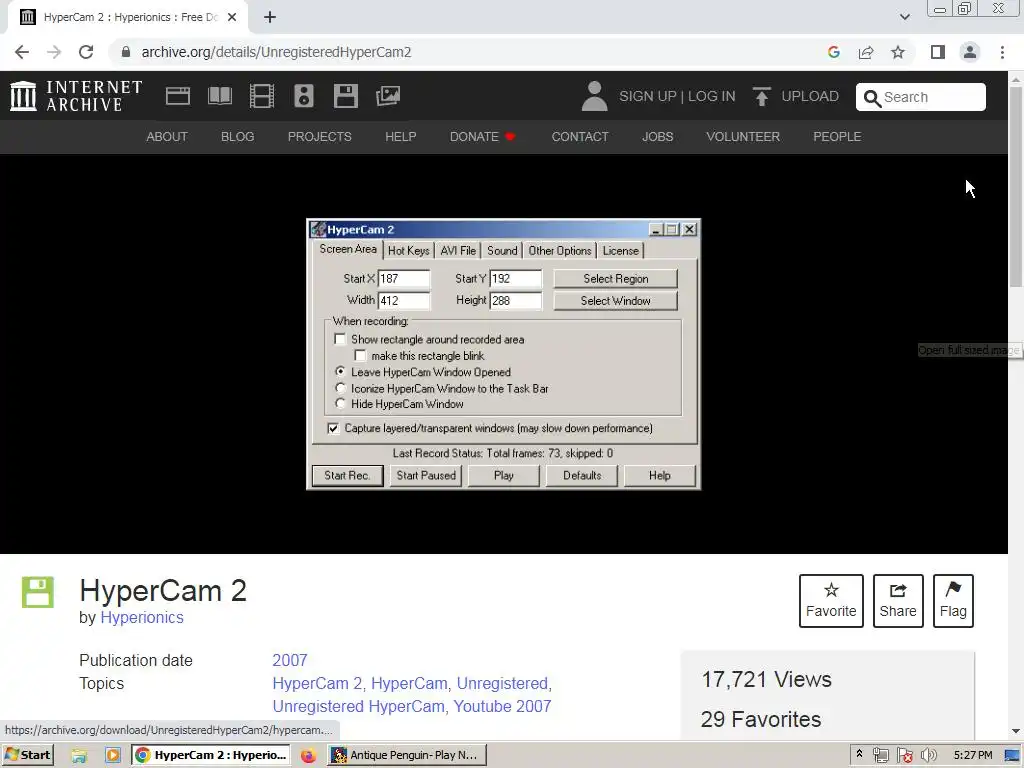Open the tab search chevron
This screenshot has height=768, width=1024.
[904, 17]
